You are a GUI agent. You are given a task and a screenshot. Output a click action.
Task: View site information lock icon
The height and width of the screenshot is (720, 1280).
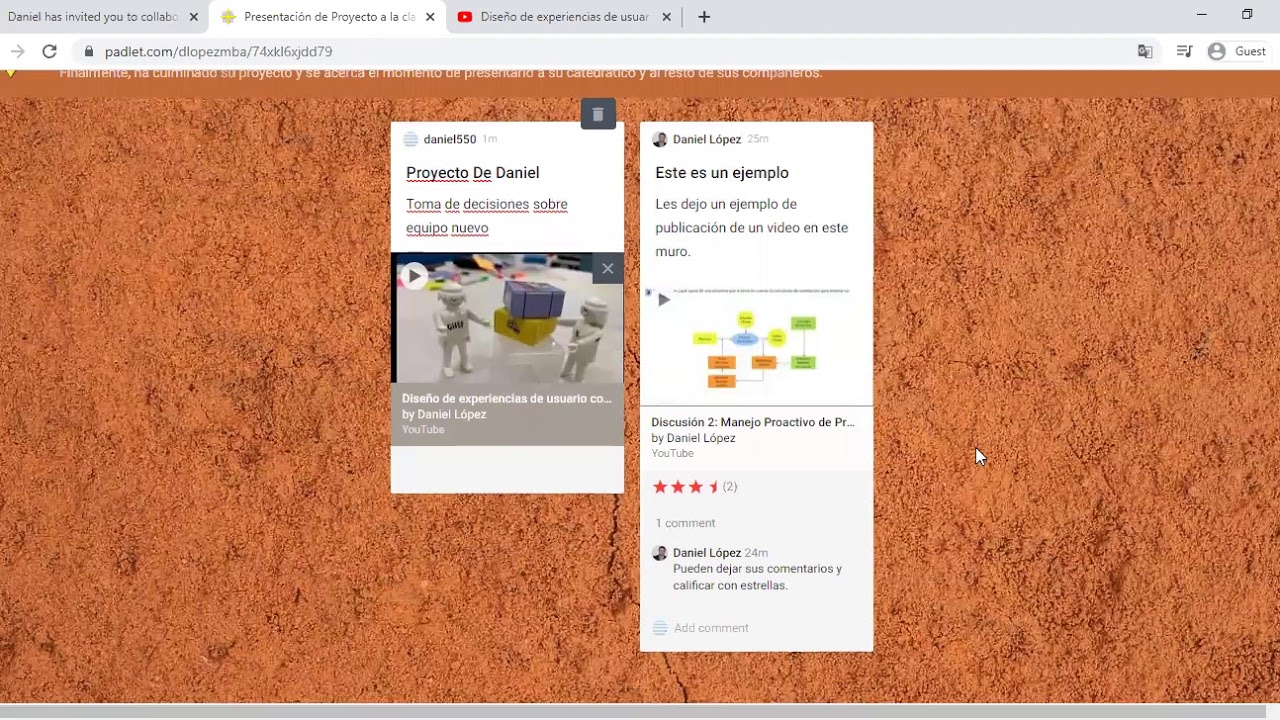[88, 51]
